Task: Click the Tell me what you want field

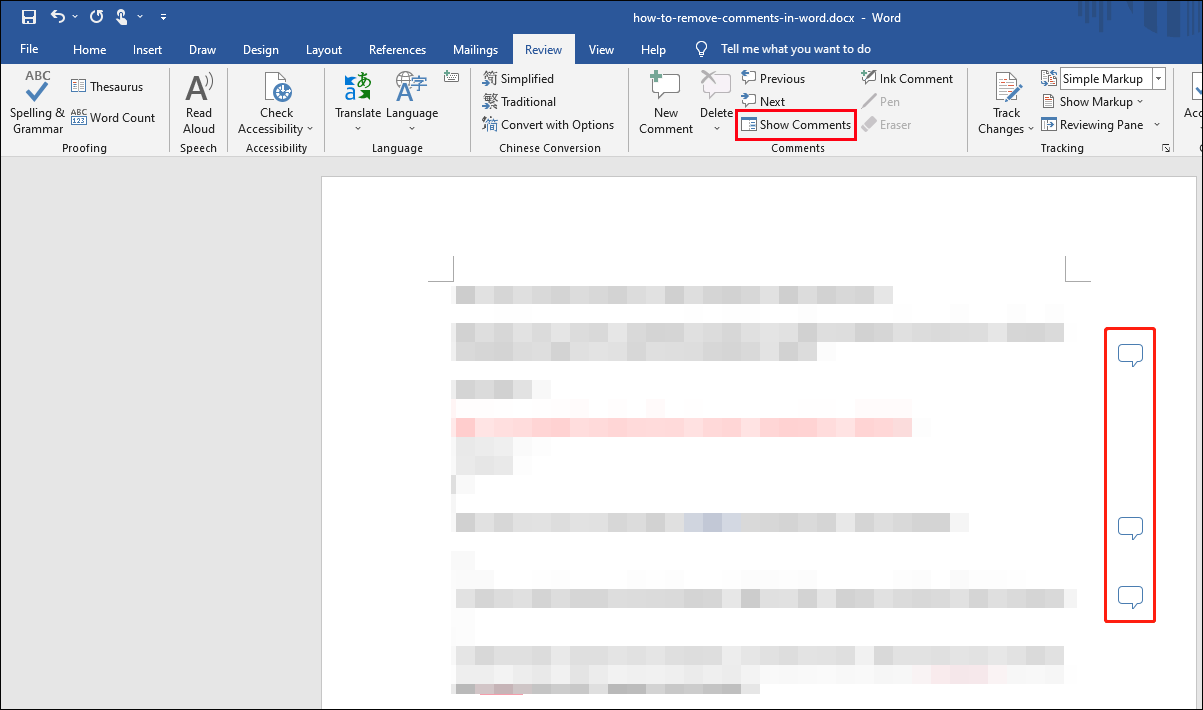Action: (x=795, y=49)
